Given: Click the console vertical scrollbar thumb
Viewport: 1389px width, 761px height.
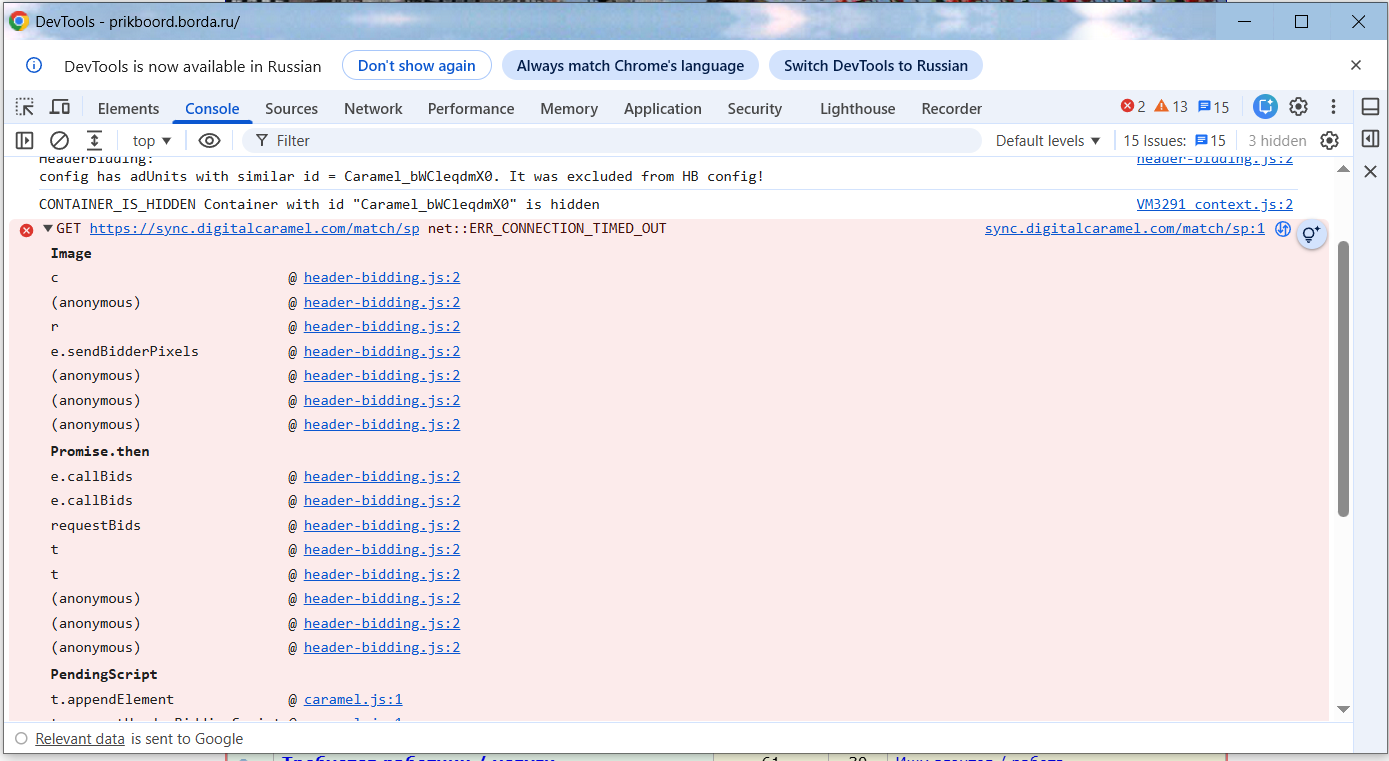Looking at the screenshot, I should [x=1343, y=378].
